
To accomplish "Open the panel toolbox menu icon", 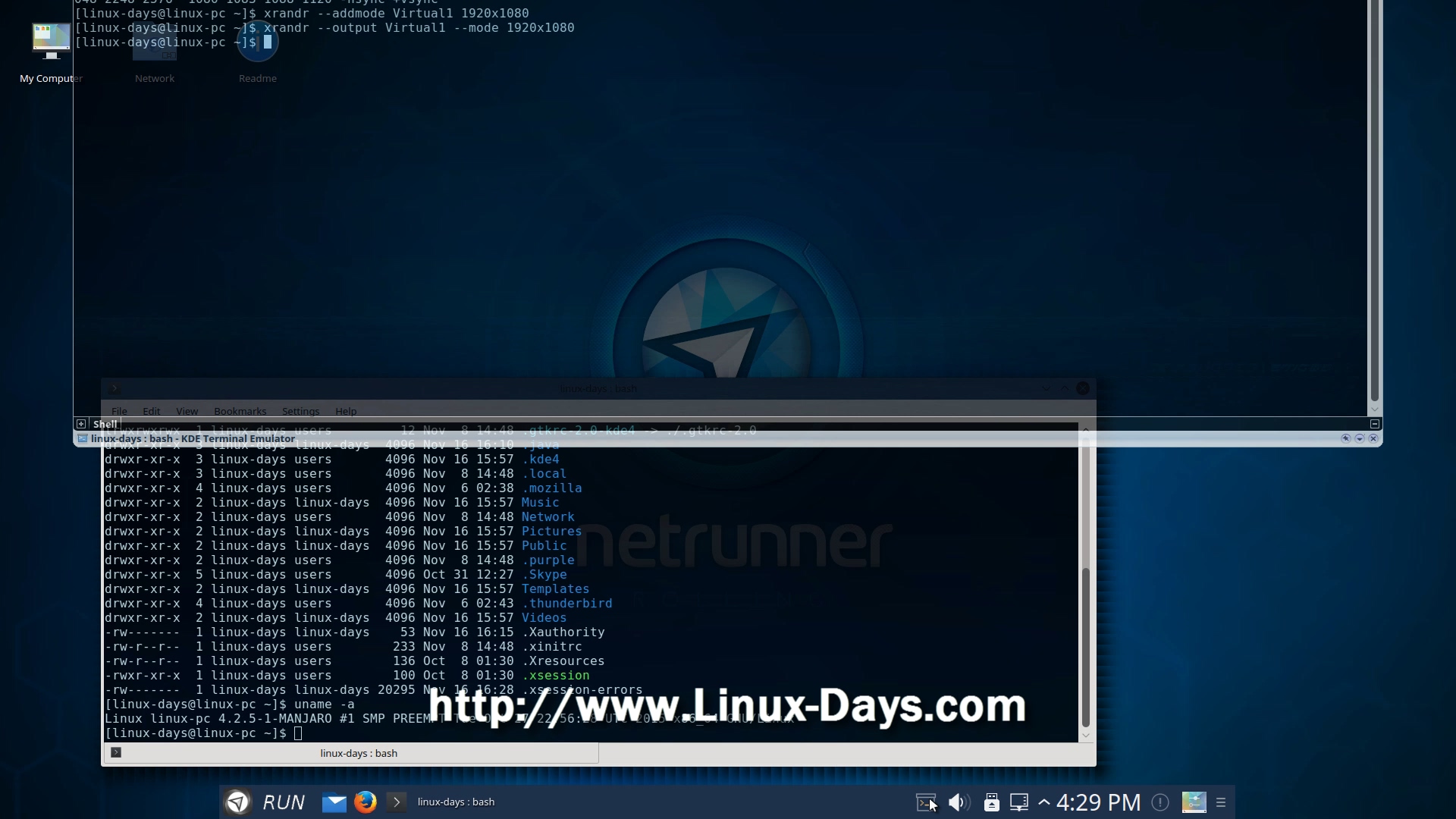I will point(1221,802).
